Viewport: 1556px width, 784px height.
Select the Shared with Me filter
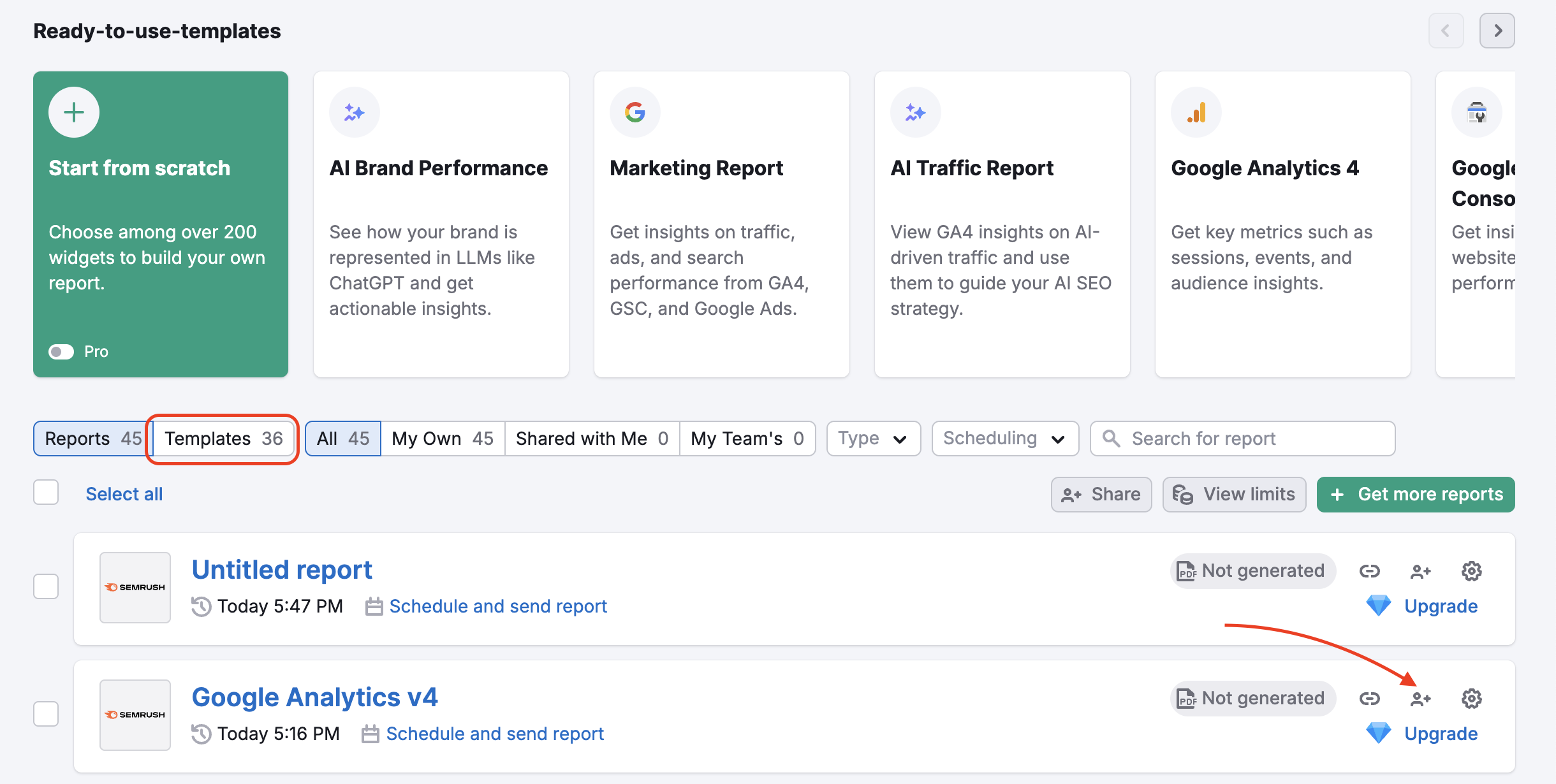pos(591,439)
